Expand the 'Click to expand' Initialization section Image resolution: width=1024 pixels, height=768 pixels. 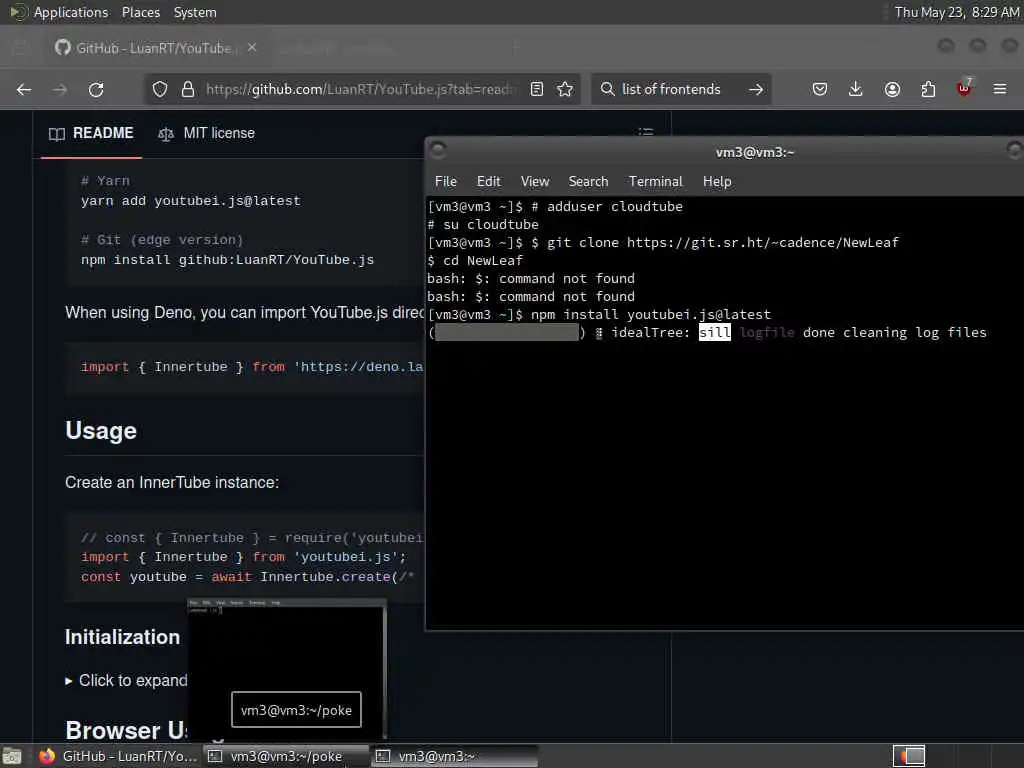click(127, 680)
